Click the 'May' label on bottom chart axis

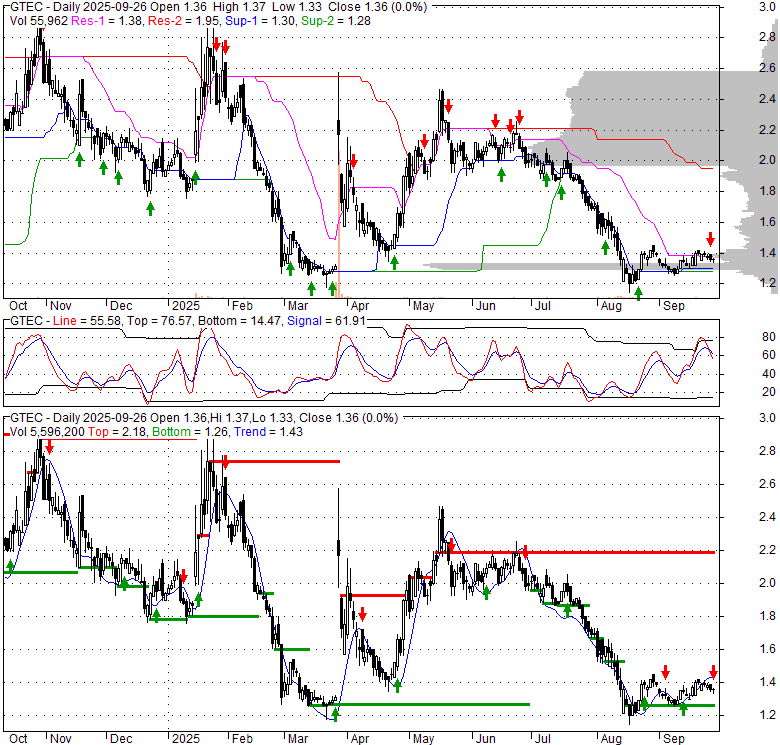coord(423,739)
